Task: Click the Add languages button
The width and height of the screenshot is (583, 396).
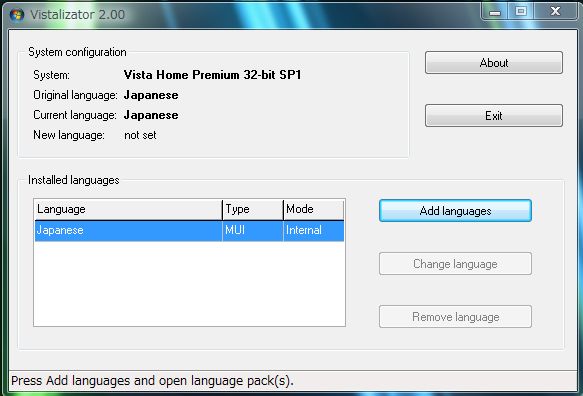Action: point(455,211)
